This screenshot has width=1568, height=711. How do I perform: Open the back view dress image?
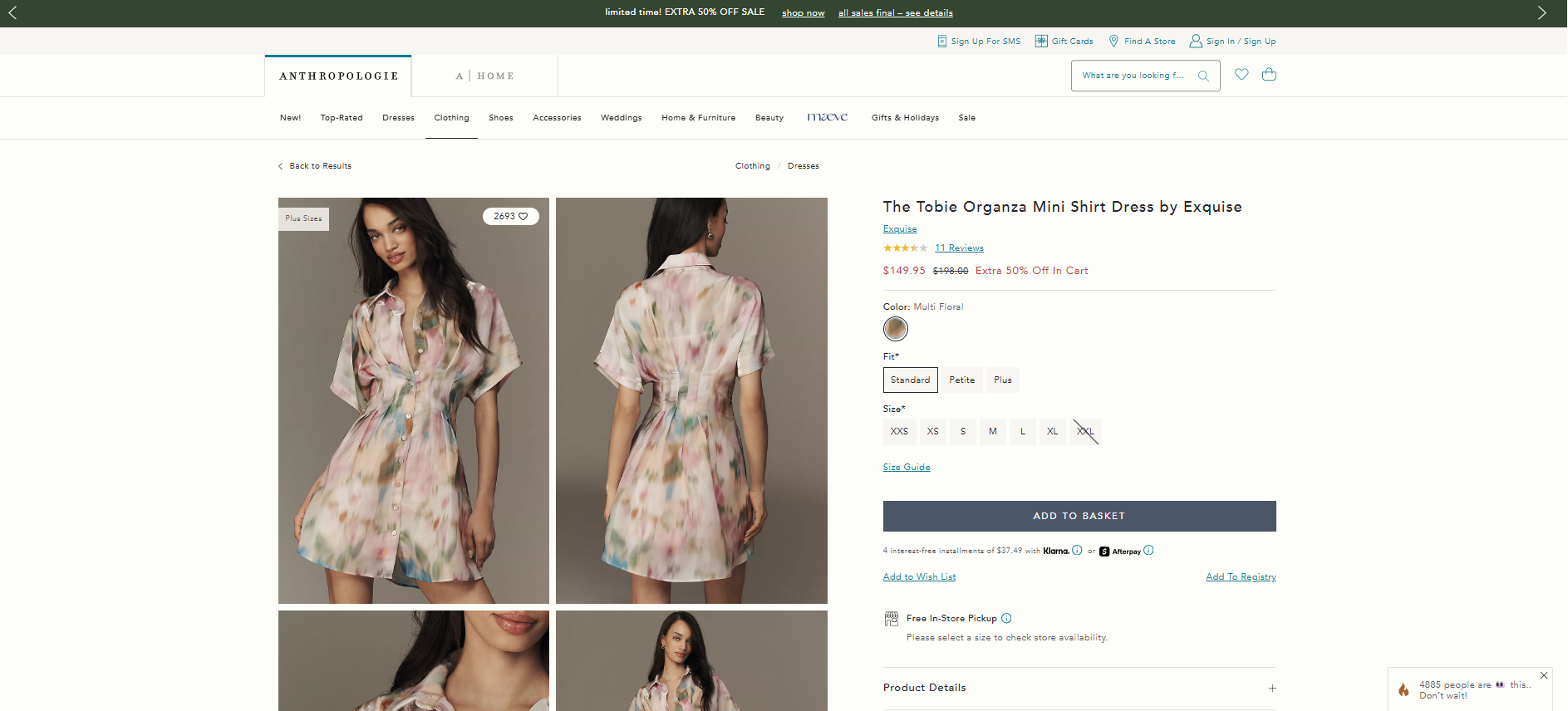coord(691,400)
